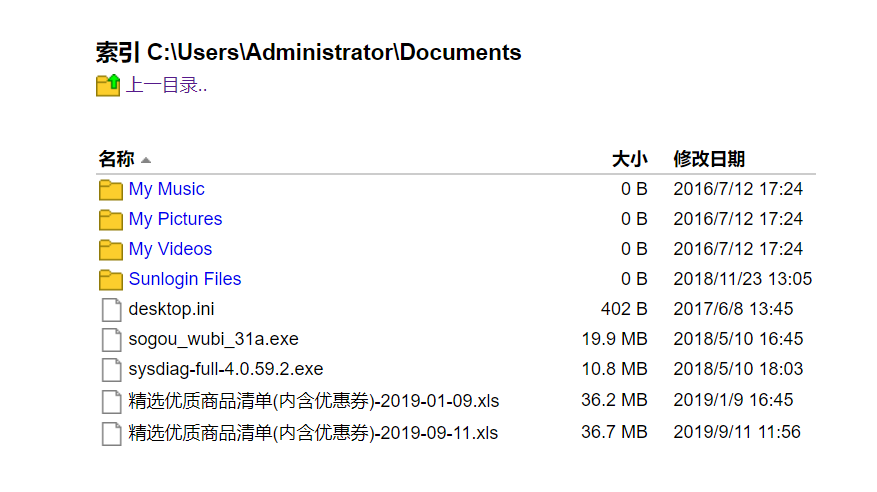Screen dimensions: 877x492
Task: Click the sogou_wubi_31a.exe file icon
Action: point(111,340)
